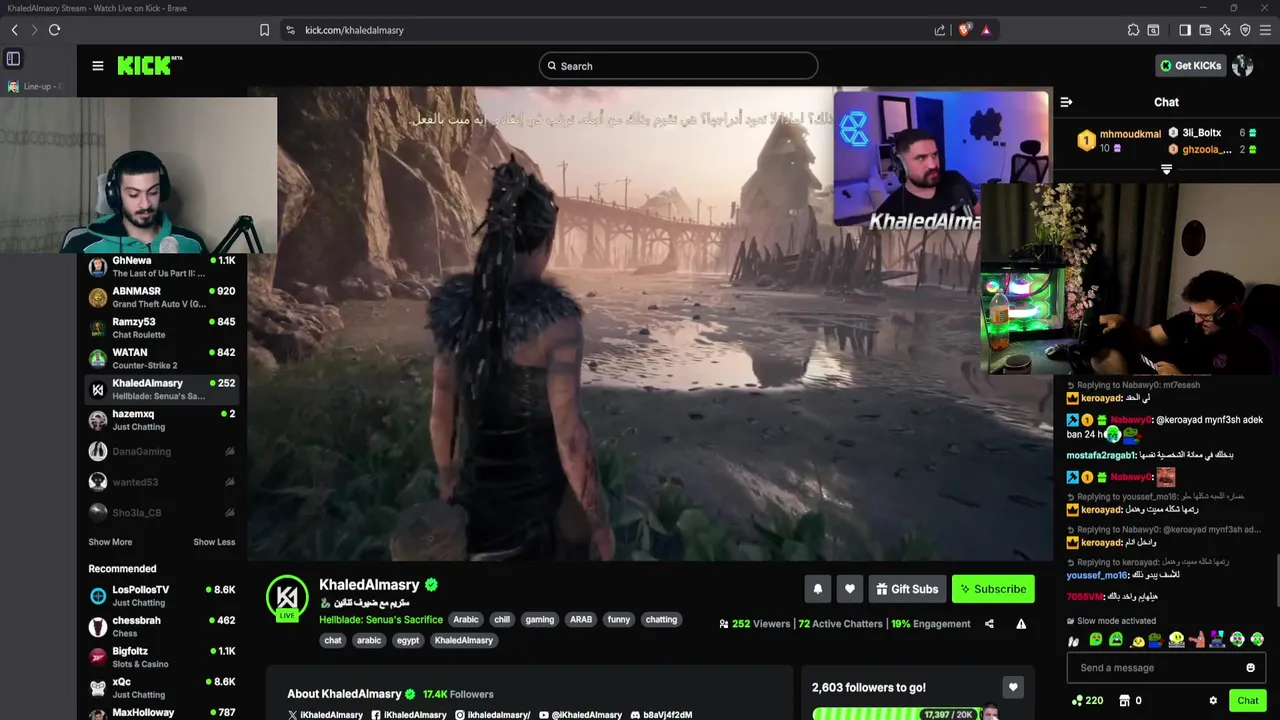This screenshot has width=1280, height=720.
Task: Open LosPollosTV recommended channel
Action: click(162, 596)
